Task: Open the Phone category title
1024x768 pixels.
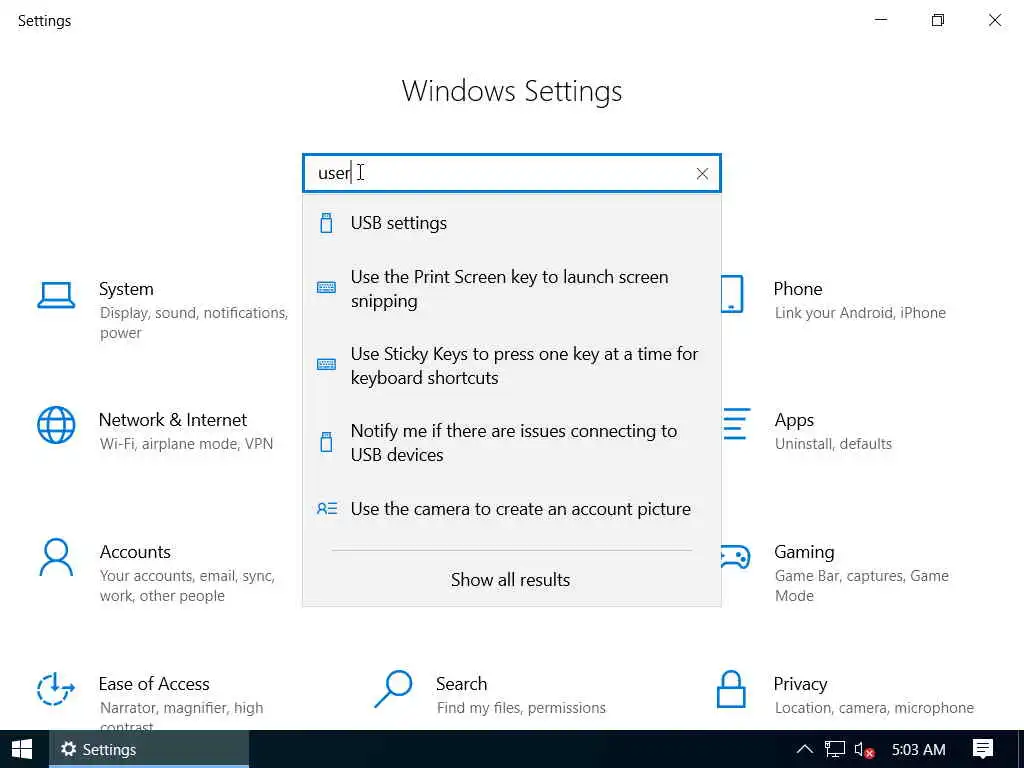Action: 797,289
